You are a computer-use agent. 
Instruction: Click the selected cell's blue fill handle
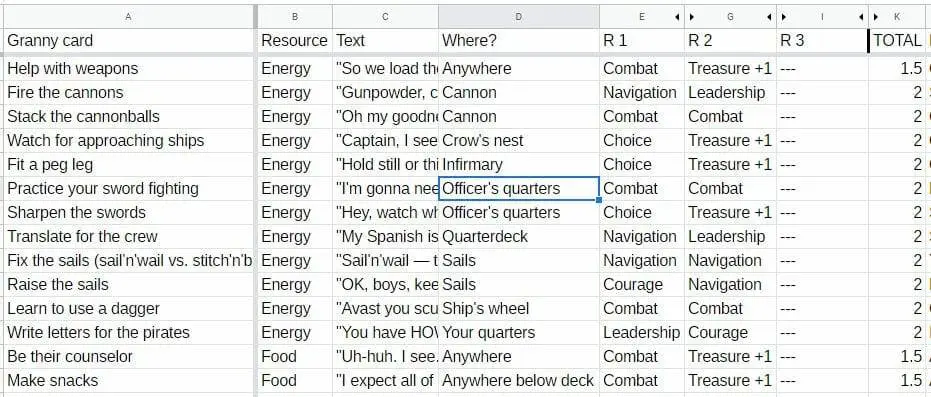click(x=599, y=201)
